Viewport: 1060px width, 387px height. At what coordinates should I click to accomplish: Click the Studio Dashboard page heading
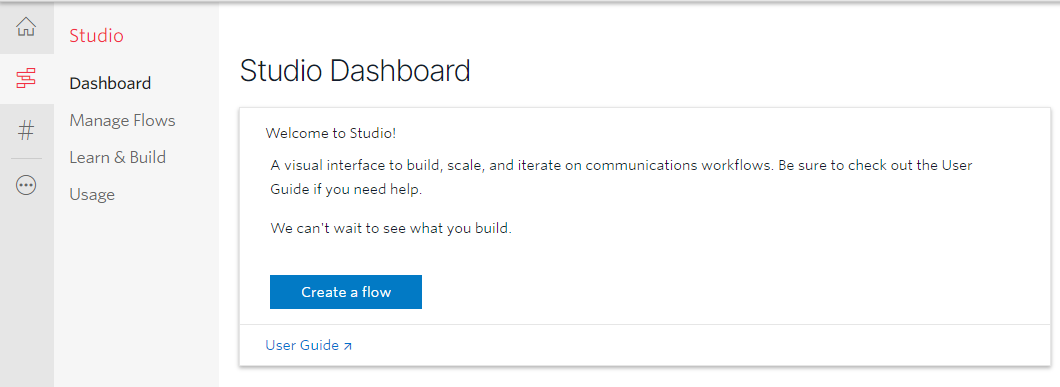click(x=355, y=71)
